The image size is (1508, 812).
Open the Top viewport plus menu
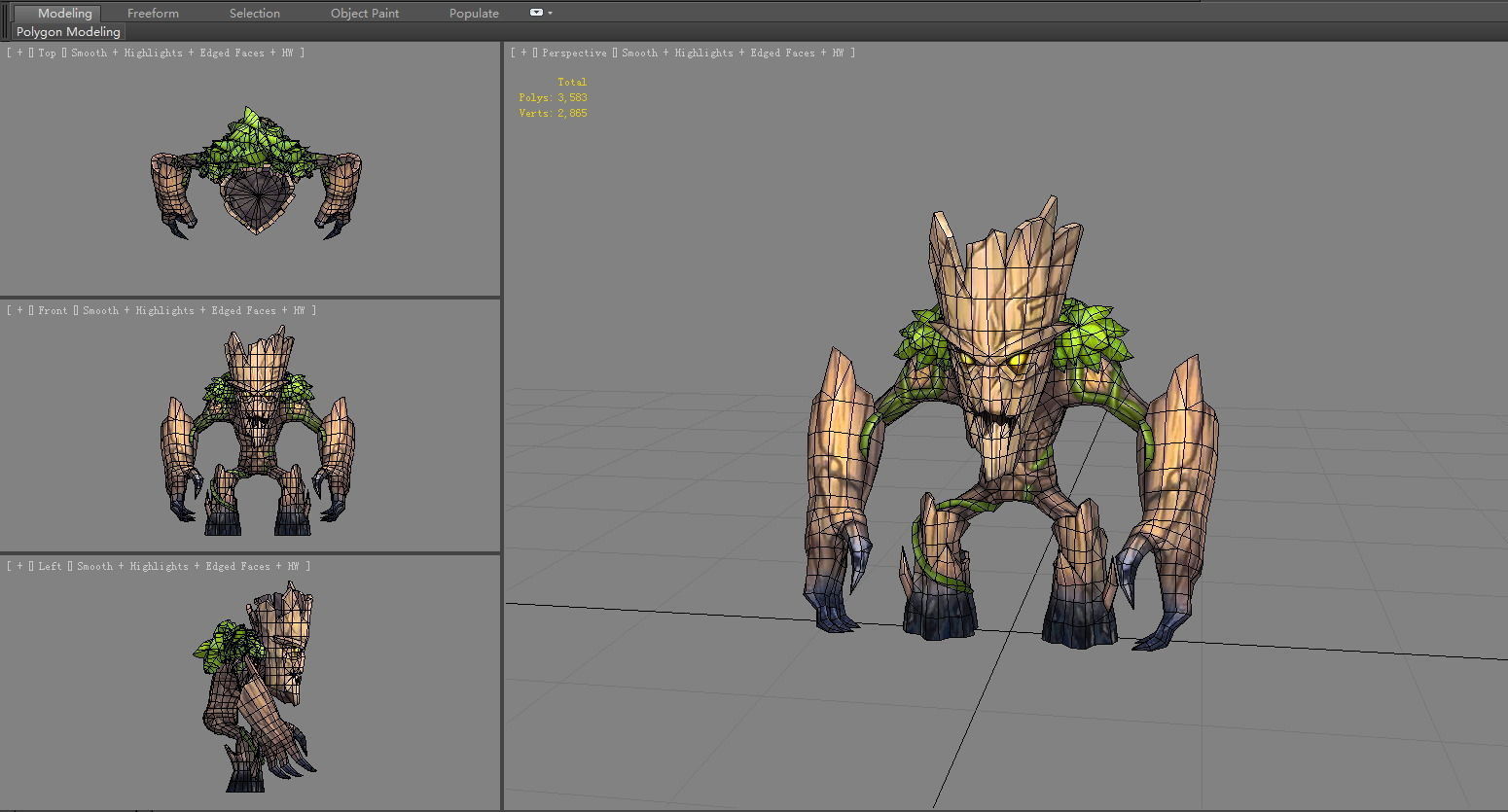click(x=18, y=53)
